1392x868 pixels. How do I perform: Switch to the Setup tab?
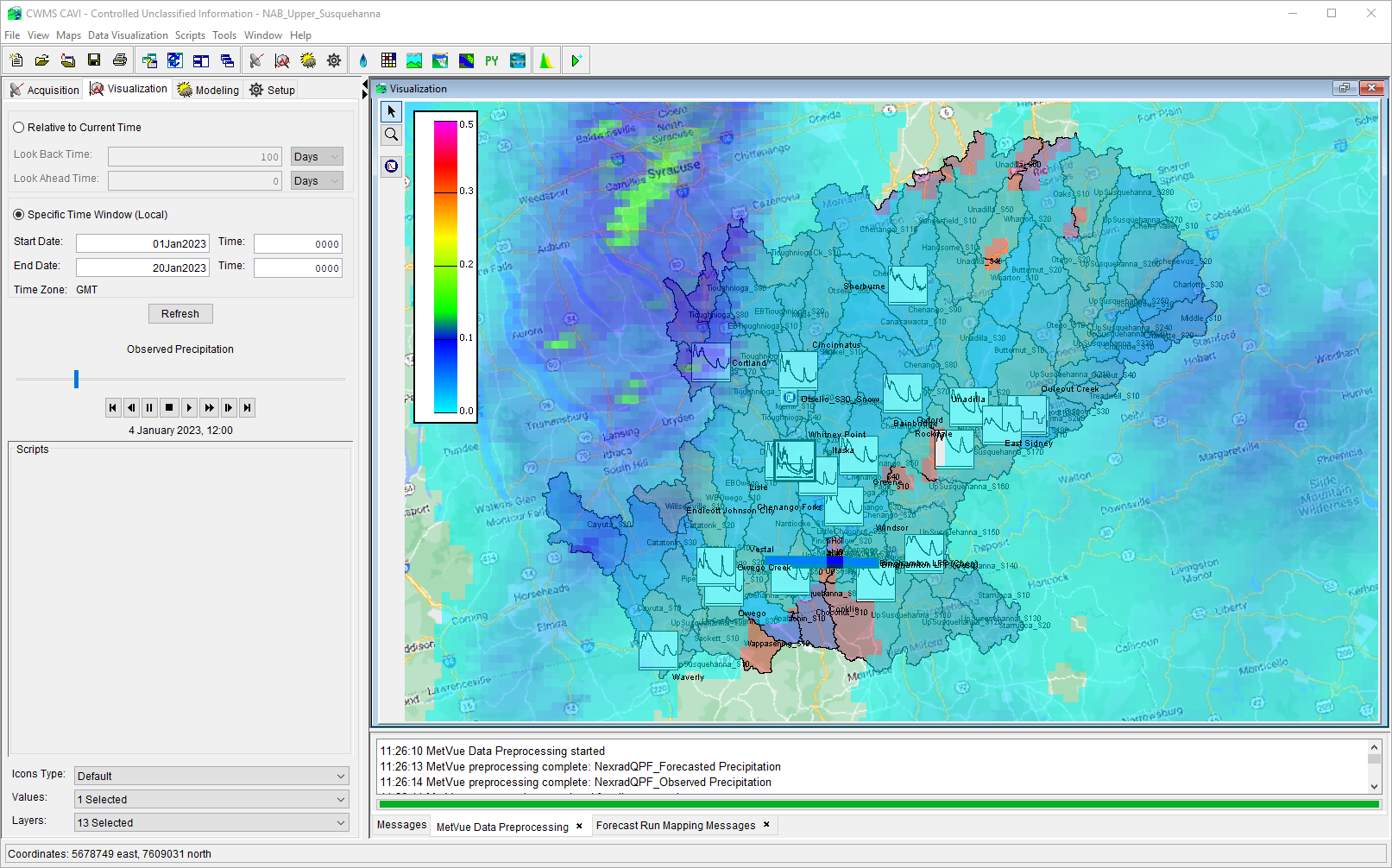tap(272, 90)
